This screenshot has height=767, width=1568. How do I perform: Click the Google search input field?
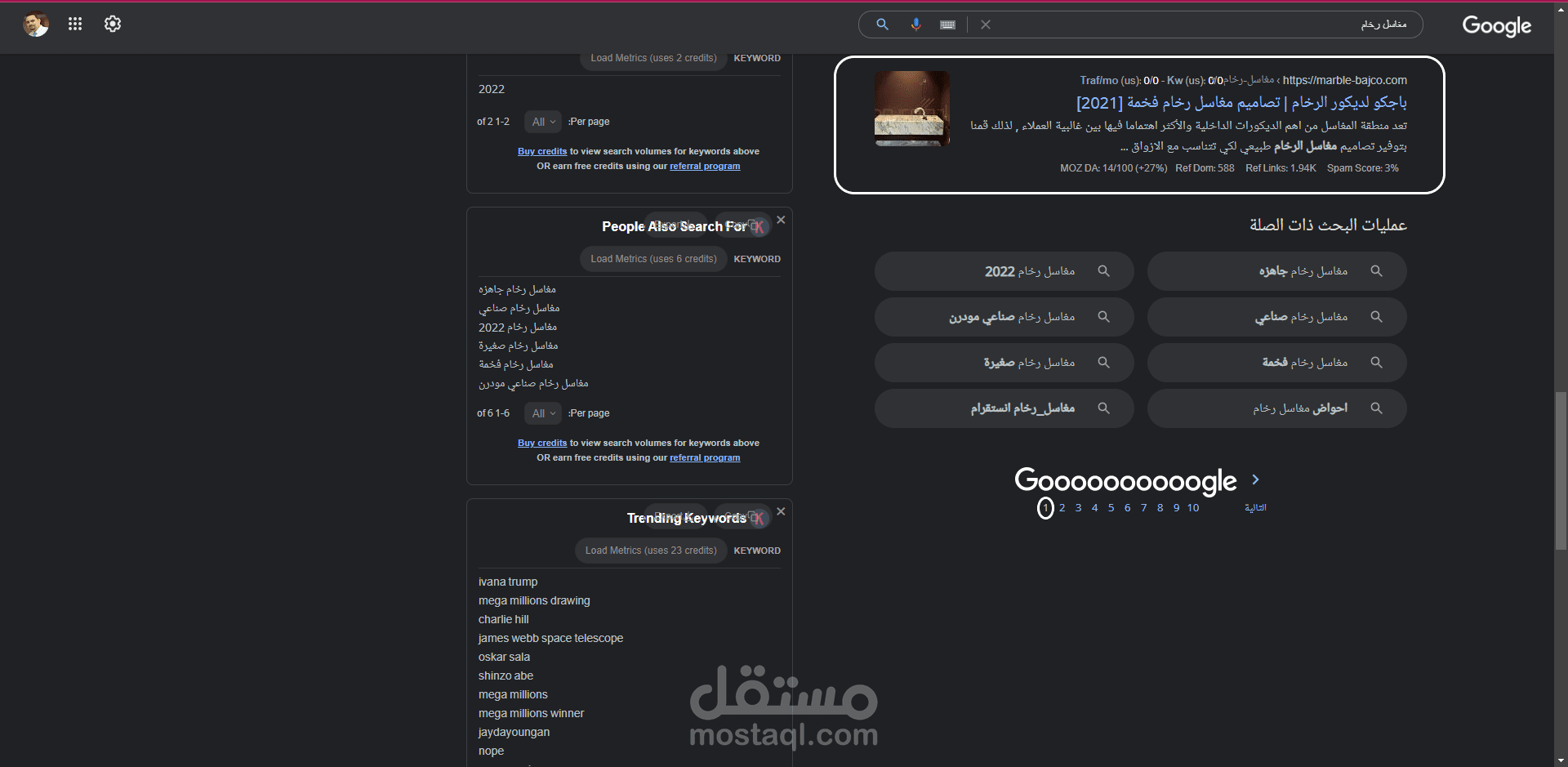click(1200, 25)
